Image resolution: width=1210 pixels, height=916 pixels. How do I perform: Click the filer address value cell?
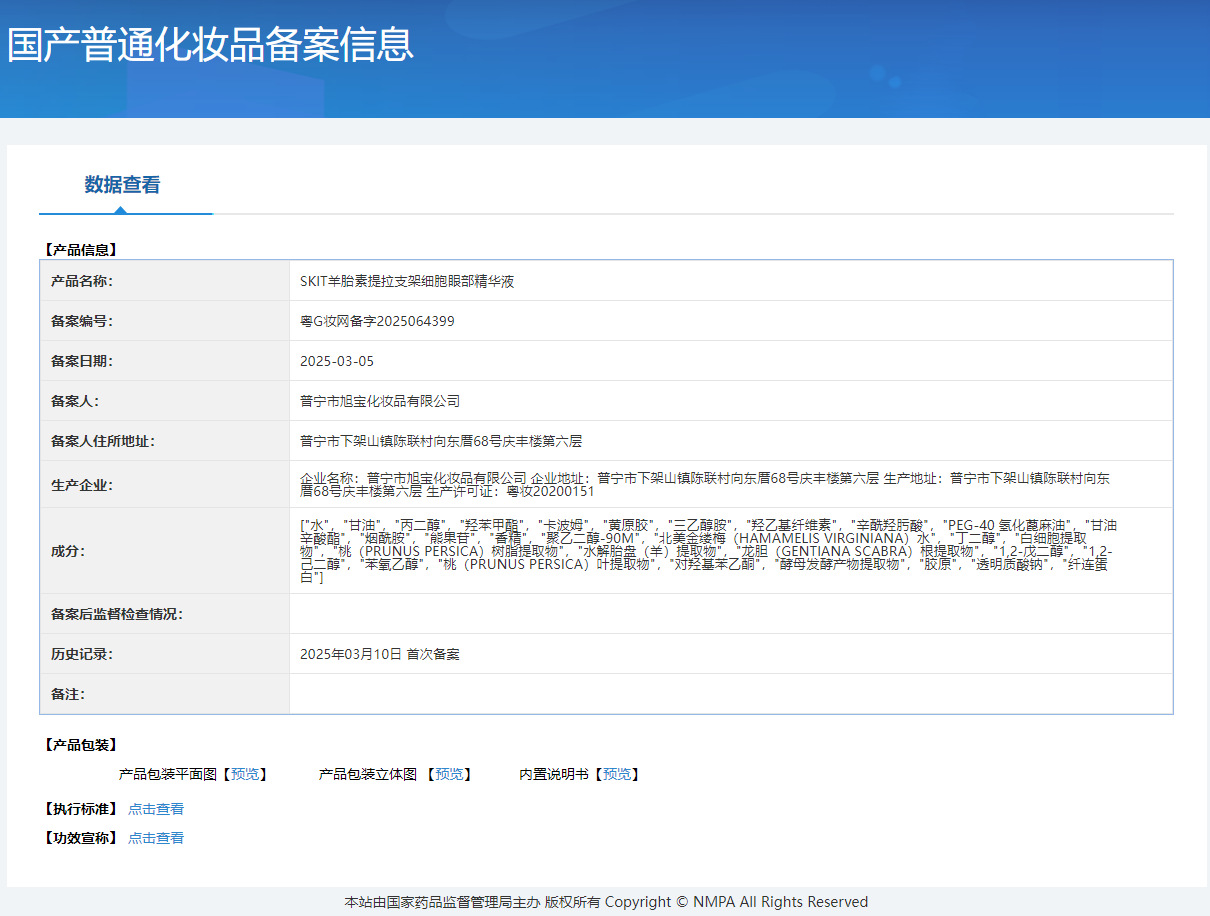441,441
